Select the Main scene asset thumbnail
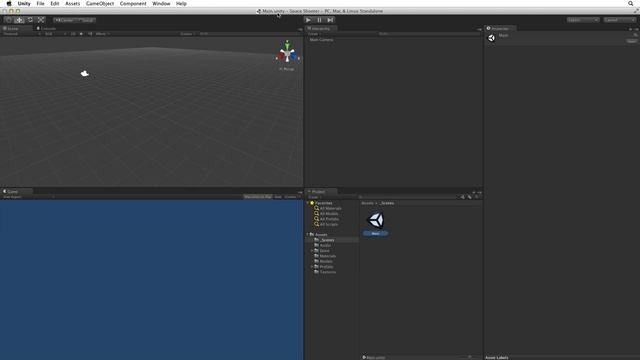Screen dimensions: 640x360 (x=376, y=220)
